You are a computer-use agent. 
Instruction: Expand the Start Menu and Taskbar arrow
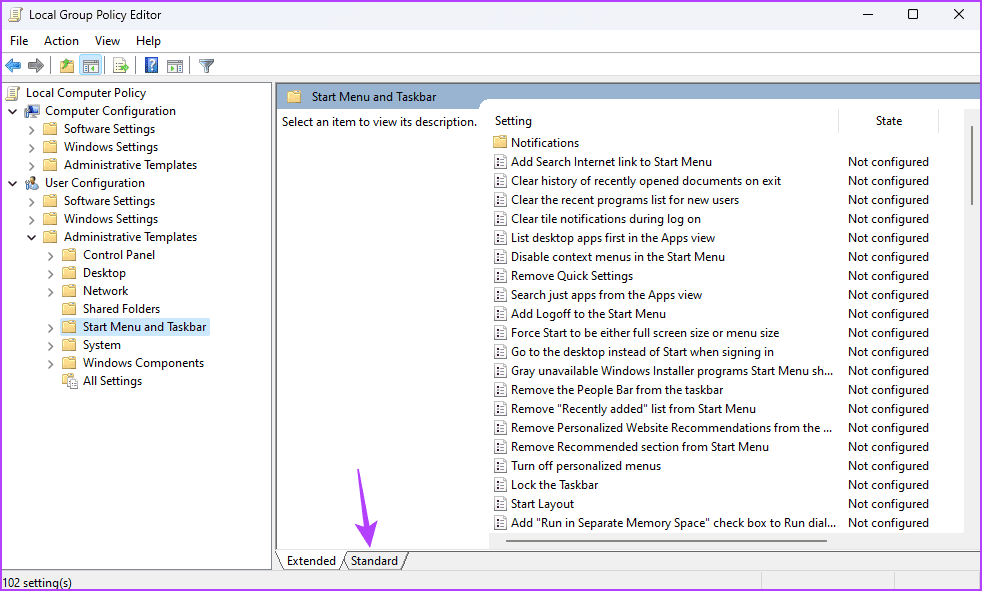pos(51,328)
